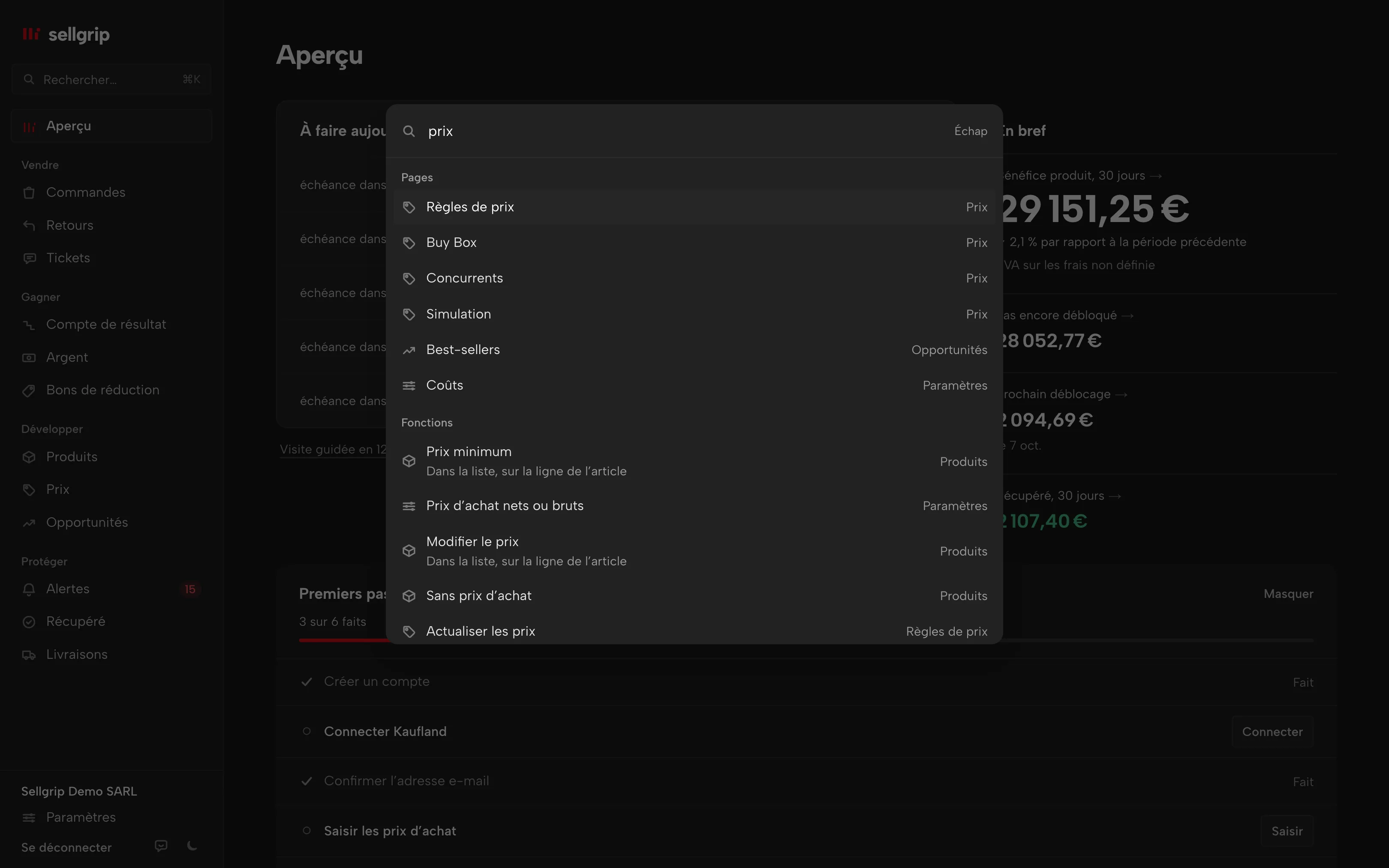Viewport: 1389px width, 868px height.
Task: Click the Saisir button for prix d'achat
Action: click(x=1286, y=831)
